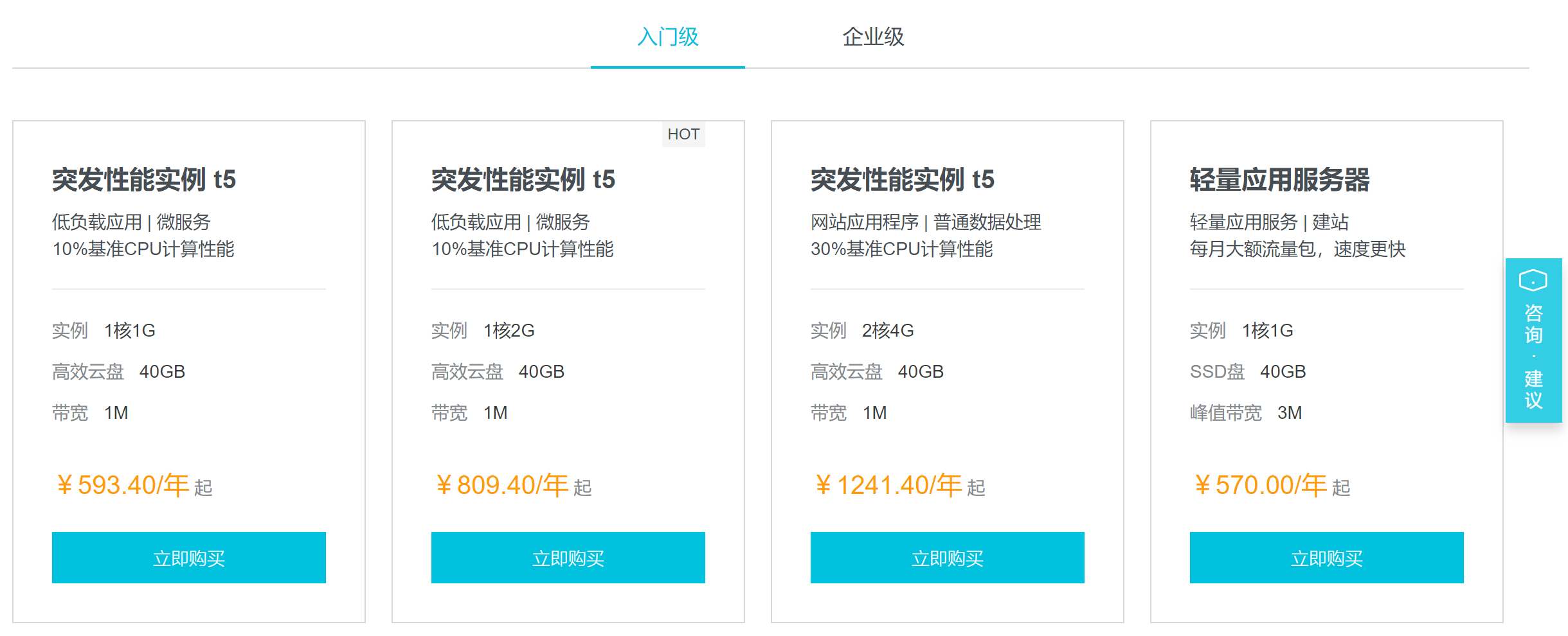Image resolution: width=1568 pixels, height=636 pixels.
Task: Click the hexagon consult icon in side widget
Action: (x=1533, y=281)
